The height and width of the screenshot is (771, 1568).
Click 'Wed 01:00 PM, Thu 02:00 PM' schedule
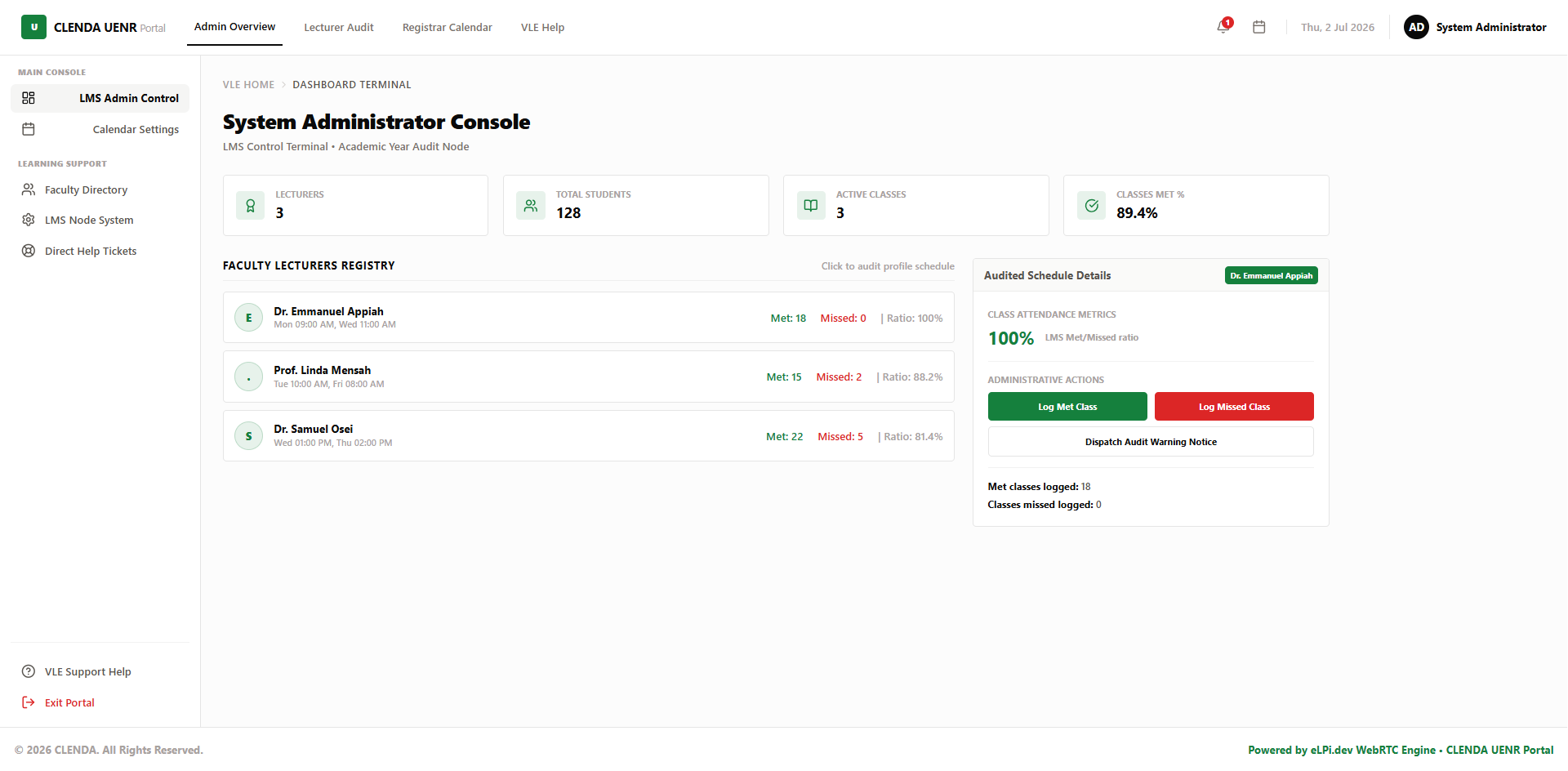pyautogui.click(x=333, y=443)
